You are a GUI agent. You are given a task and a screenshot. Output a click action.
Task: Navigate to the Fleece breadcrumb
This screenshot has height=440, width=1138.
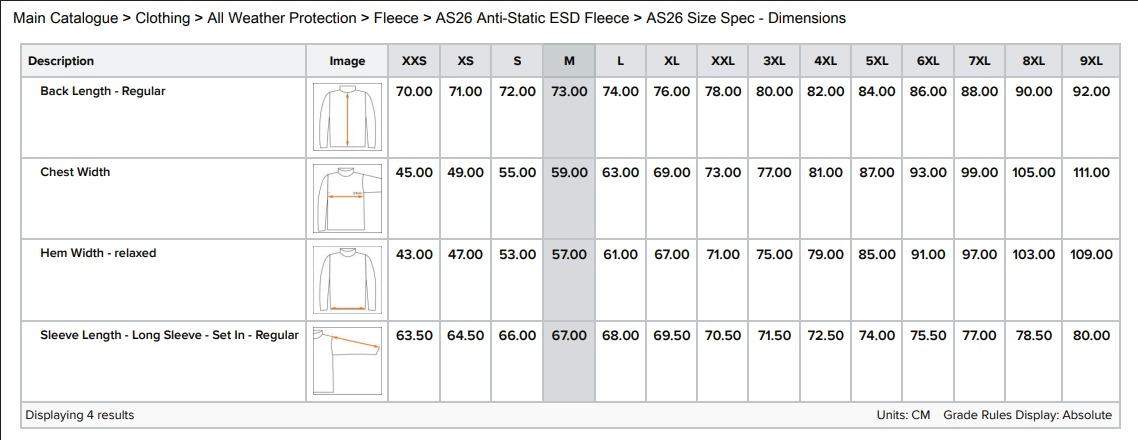(396, 18)
